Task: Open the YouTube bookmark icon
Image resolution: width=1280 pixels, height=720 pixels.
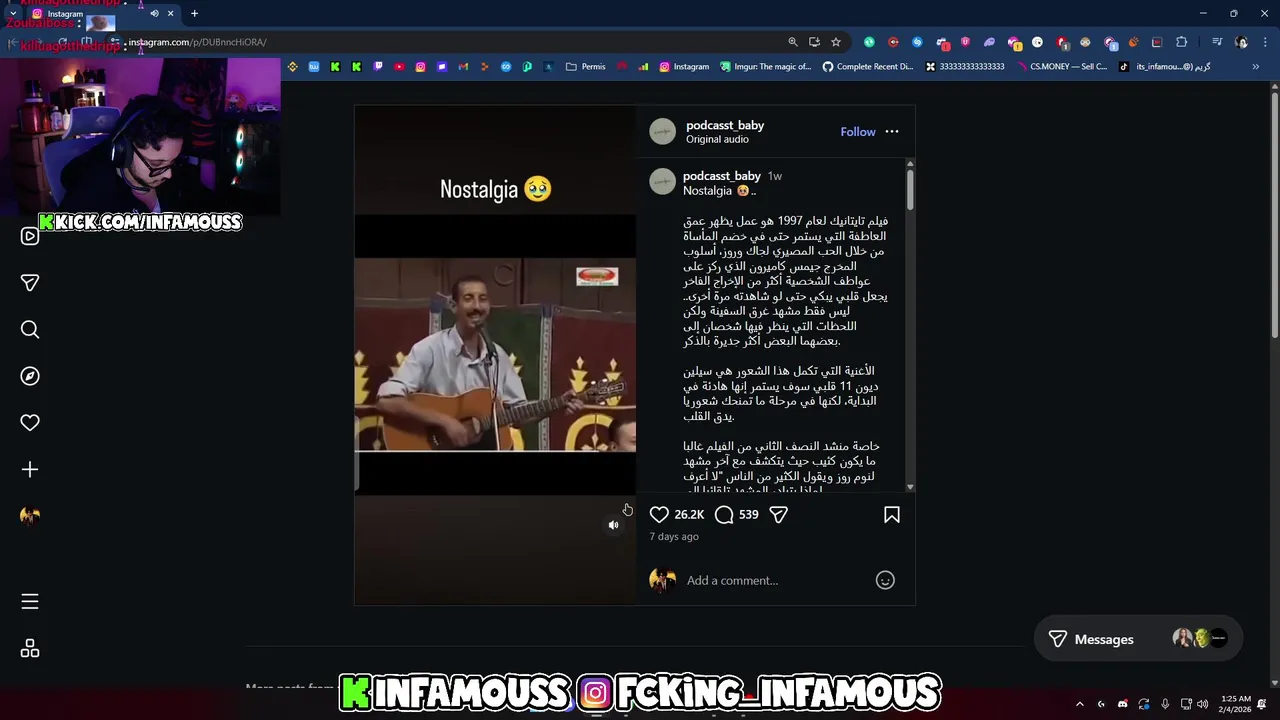Action: [x=399, y=67]
